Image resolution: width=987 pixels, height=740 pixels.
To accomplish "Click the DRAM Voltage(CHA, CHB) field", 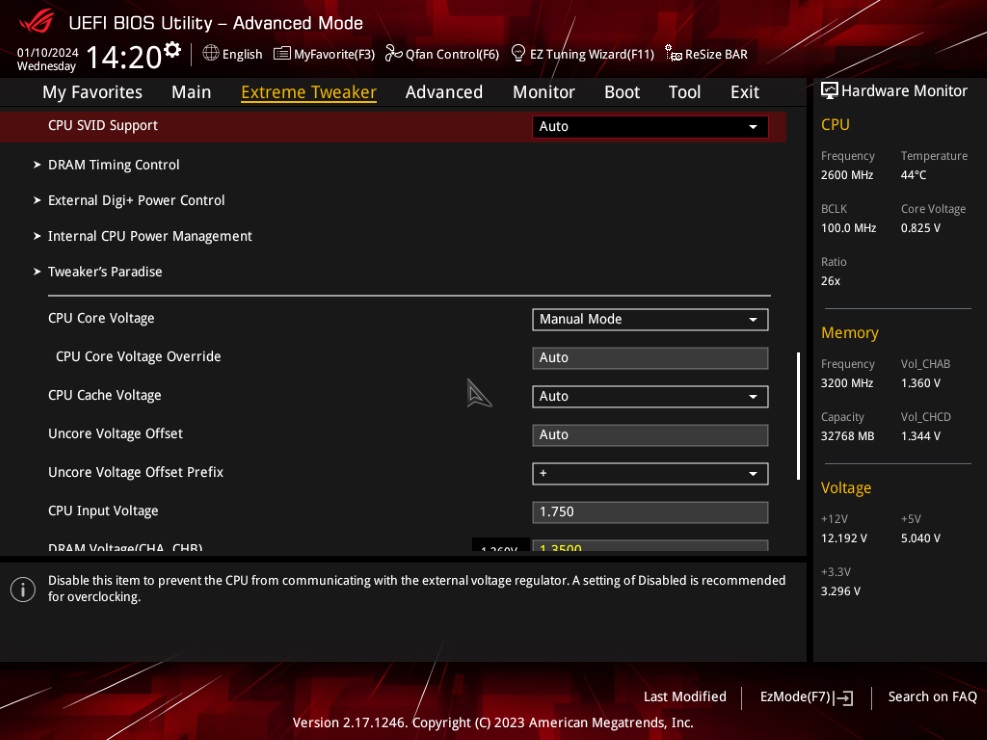I will tap(650, 546).
